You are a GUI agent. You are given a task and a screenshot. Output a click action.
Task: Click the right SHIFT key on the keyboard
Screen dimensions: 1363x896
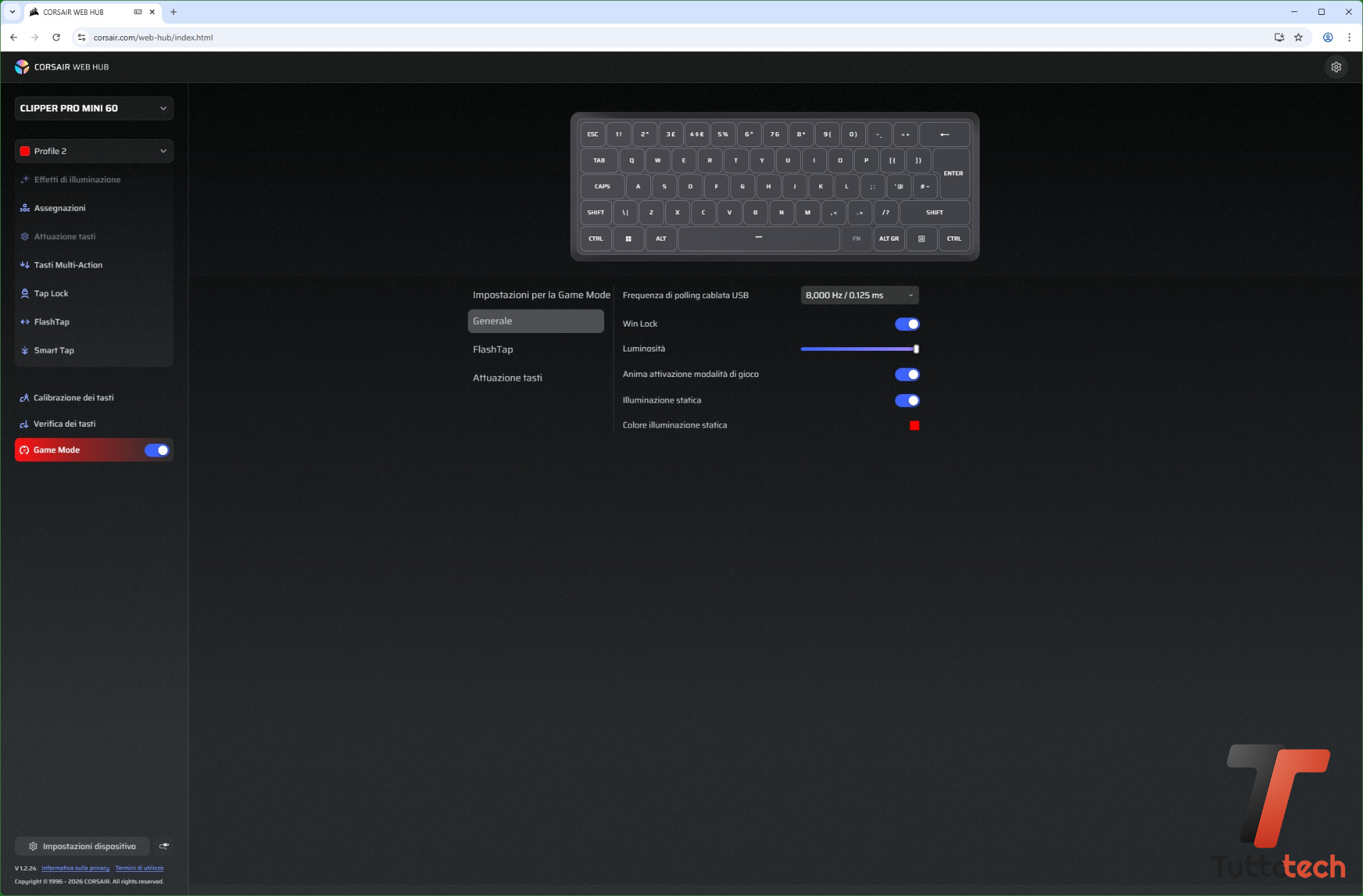(935, 212)
